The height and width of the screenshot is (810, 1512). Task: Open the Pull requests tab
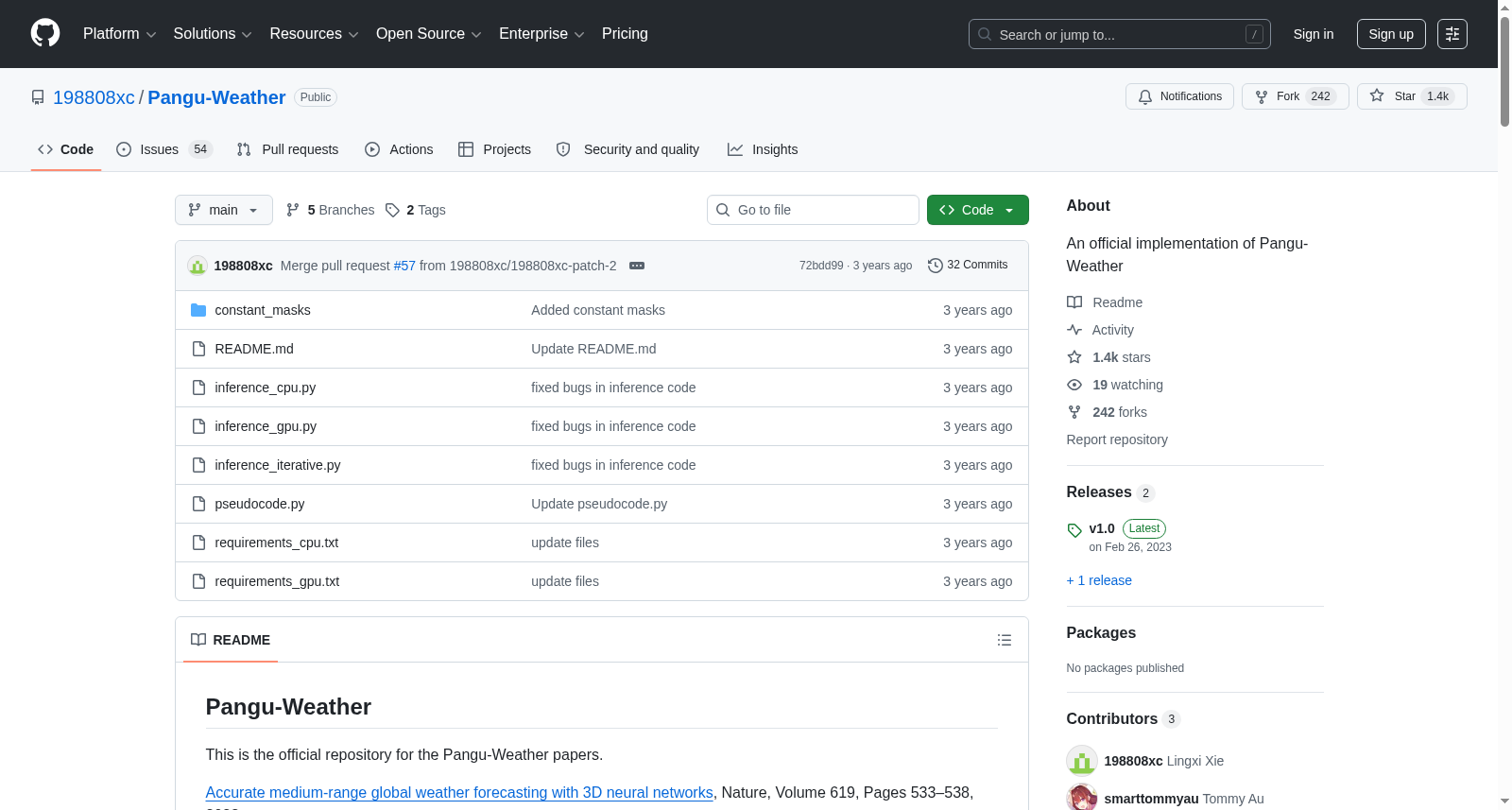tap(287, 149)
